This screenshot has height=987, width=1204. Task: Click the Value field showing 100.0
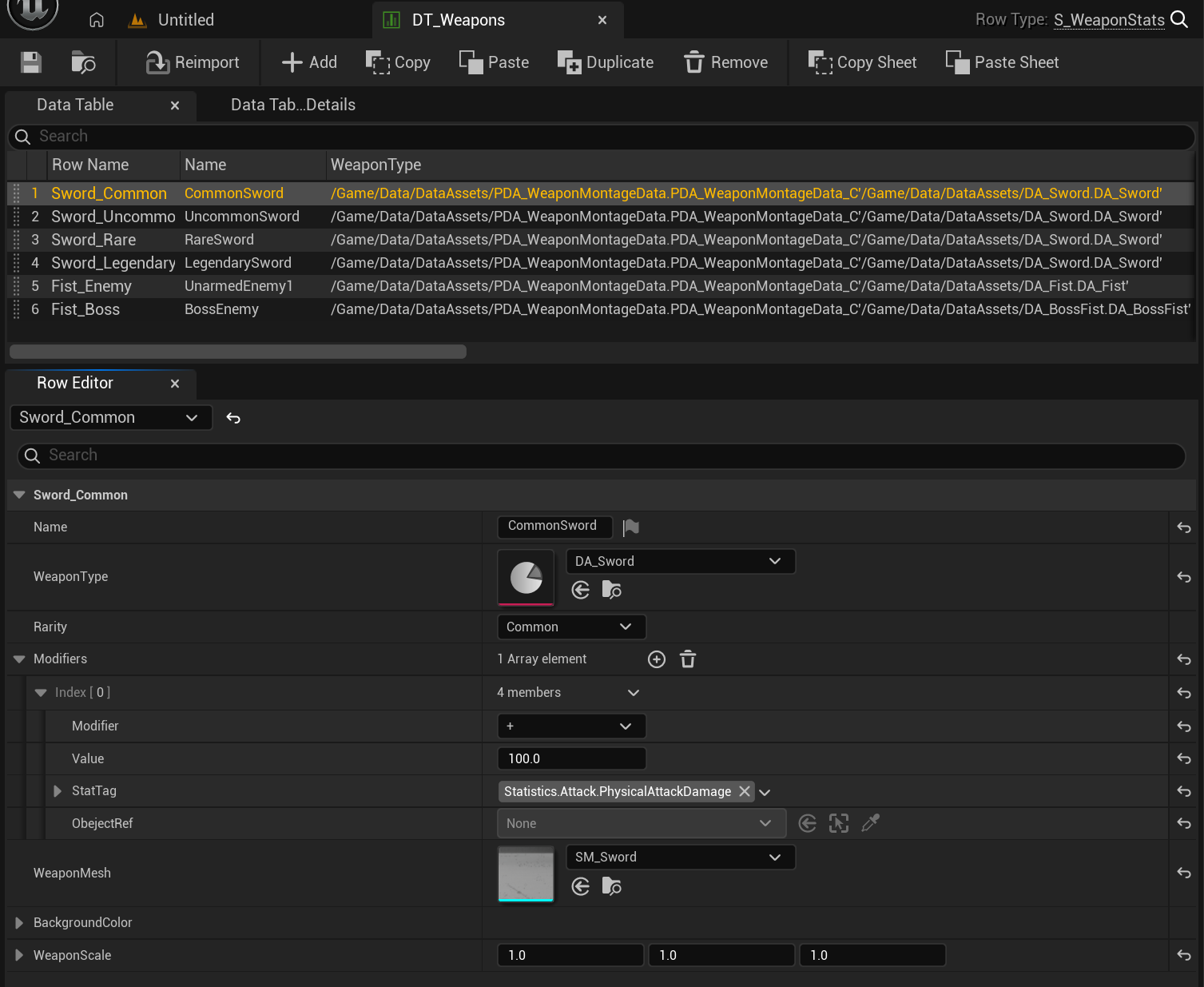point(571,758)
